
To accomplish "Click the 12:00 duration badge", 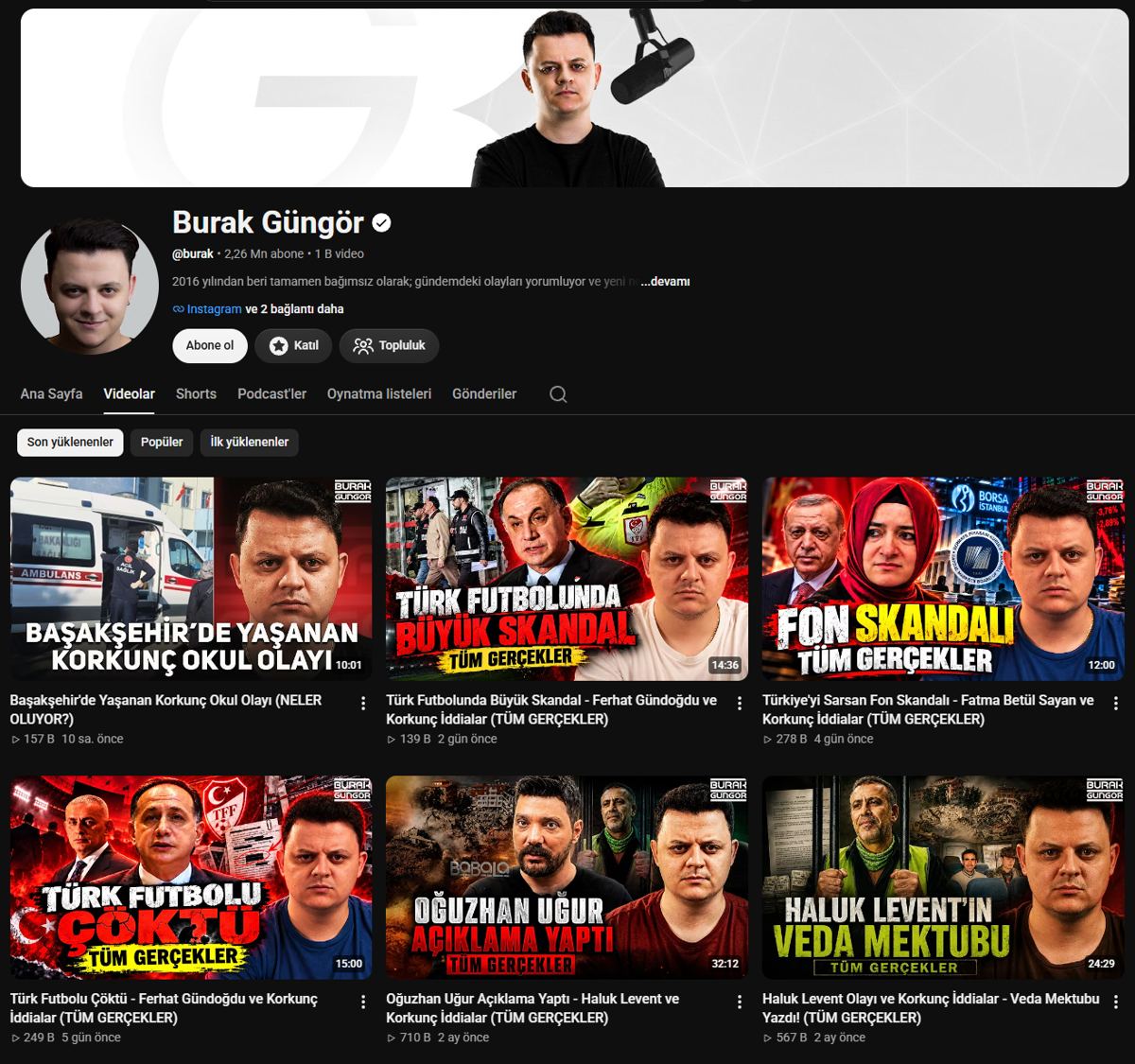I will (x=1101, y=665).
